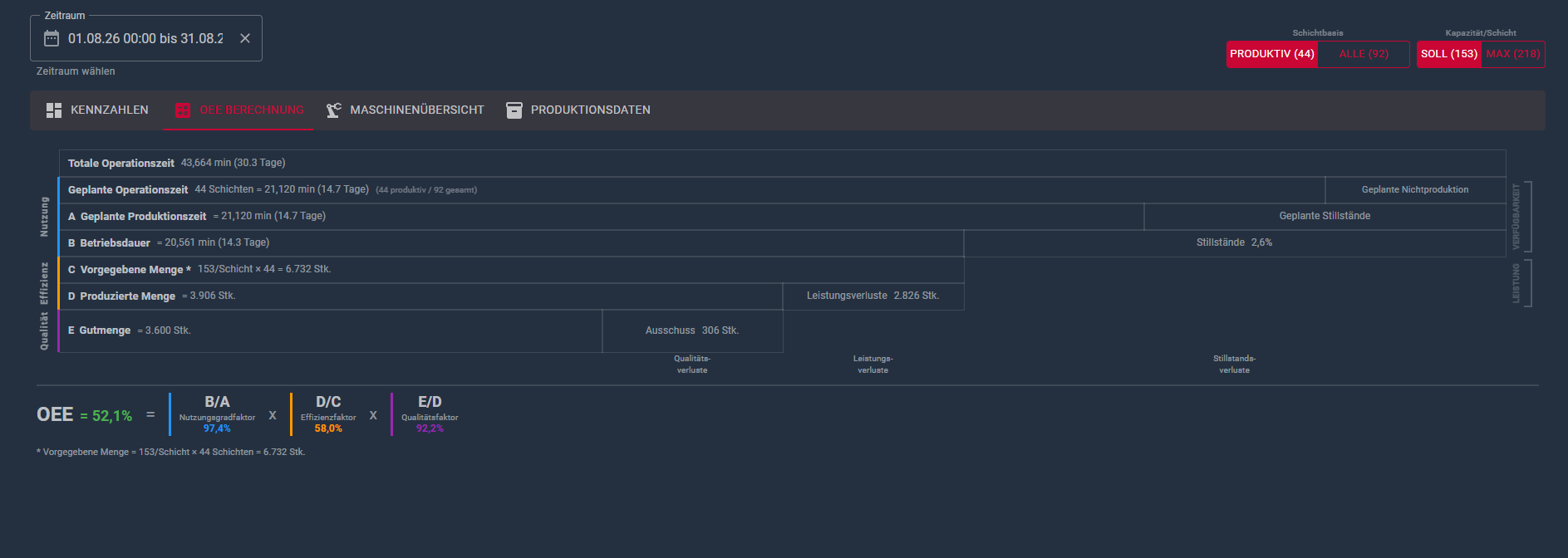The width and height of the screenshot is (1568, 558).
Task: Click the Geplante Stillstände block
Action: click(1325, 216)
